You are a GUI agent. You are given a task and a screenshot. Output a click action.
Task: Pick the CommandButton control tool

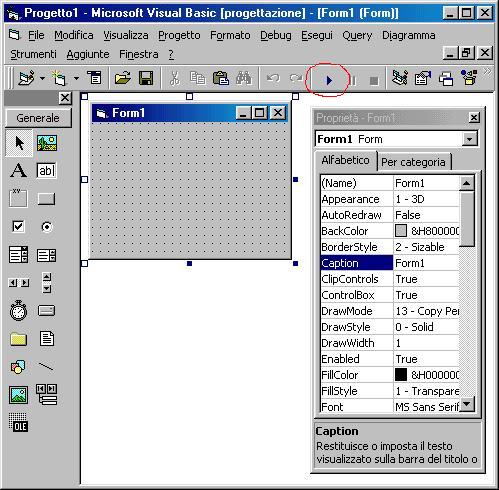46,199
